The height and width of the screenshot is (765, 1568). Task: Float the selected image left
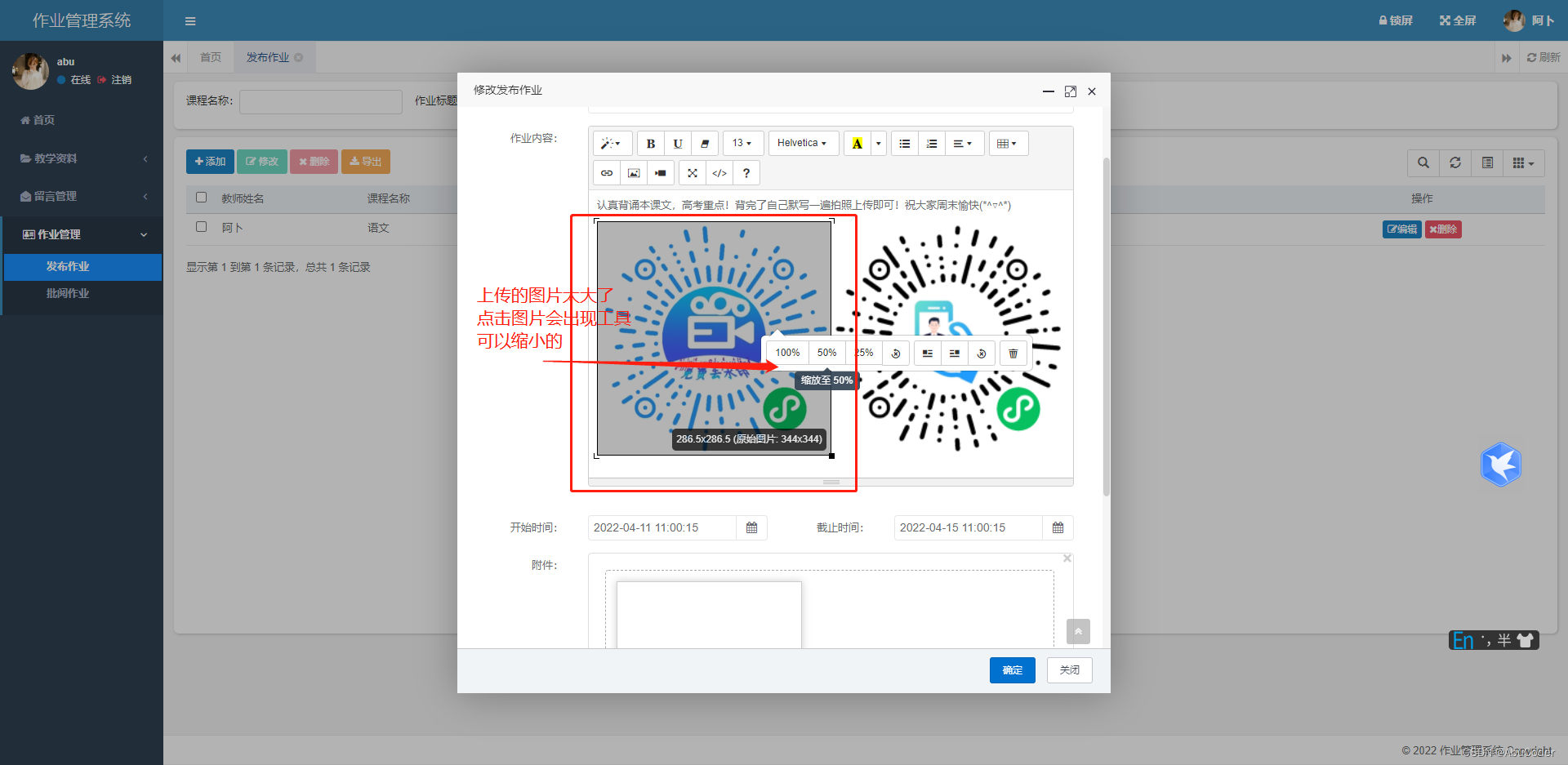click(928, 354)
